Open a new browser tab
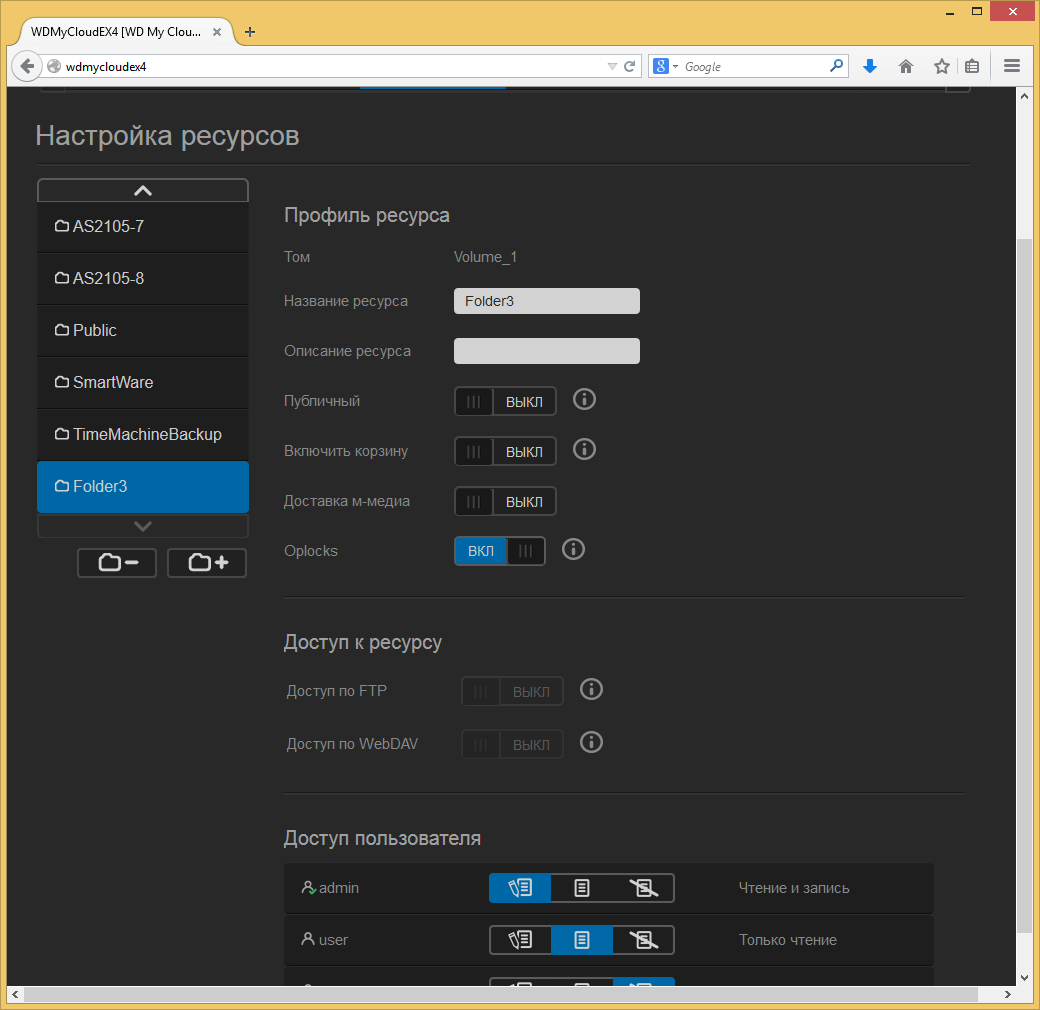This screenshot has width=1040, height=1010. [x=249, y=32]
